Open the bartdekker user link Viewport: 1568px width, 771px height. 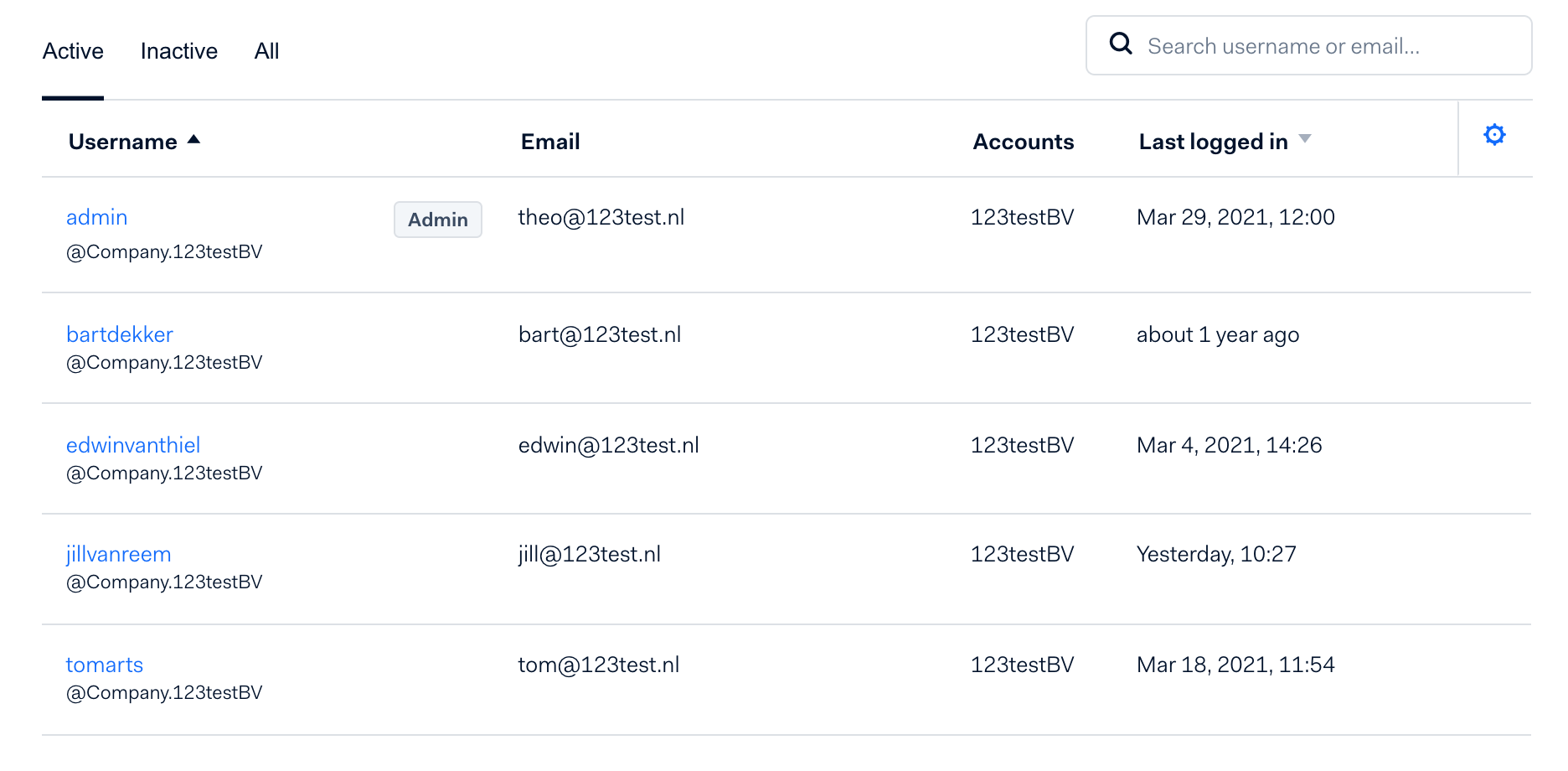(x=119, y=334)
